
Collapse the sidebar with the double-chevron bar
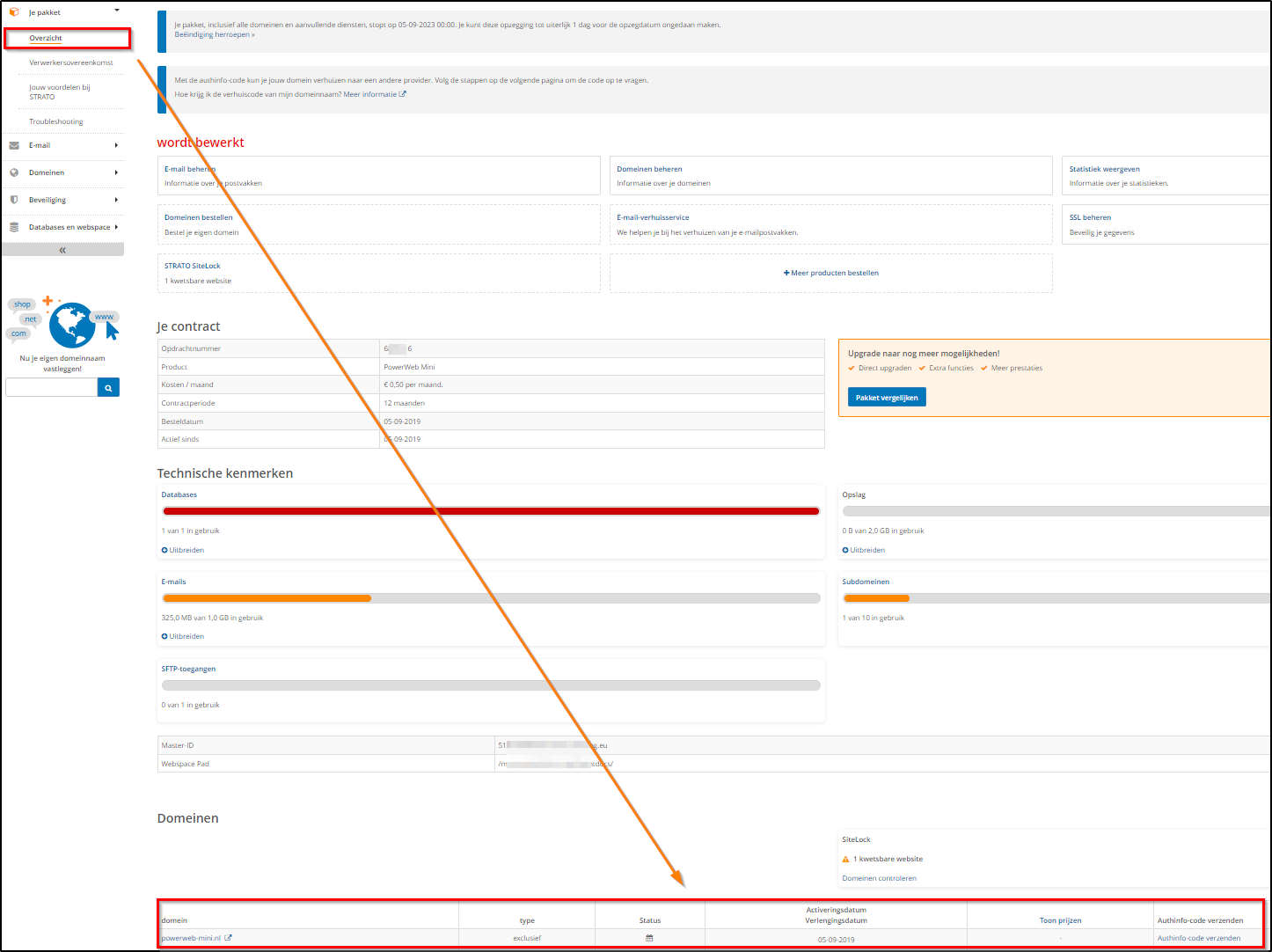point(62,250)
